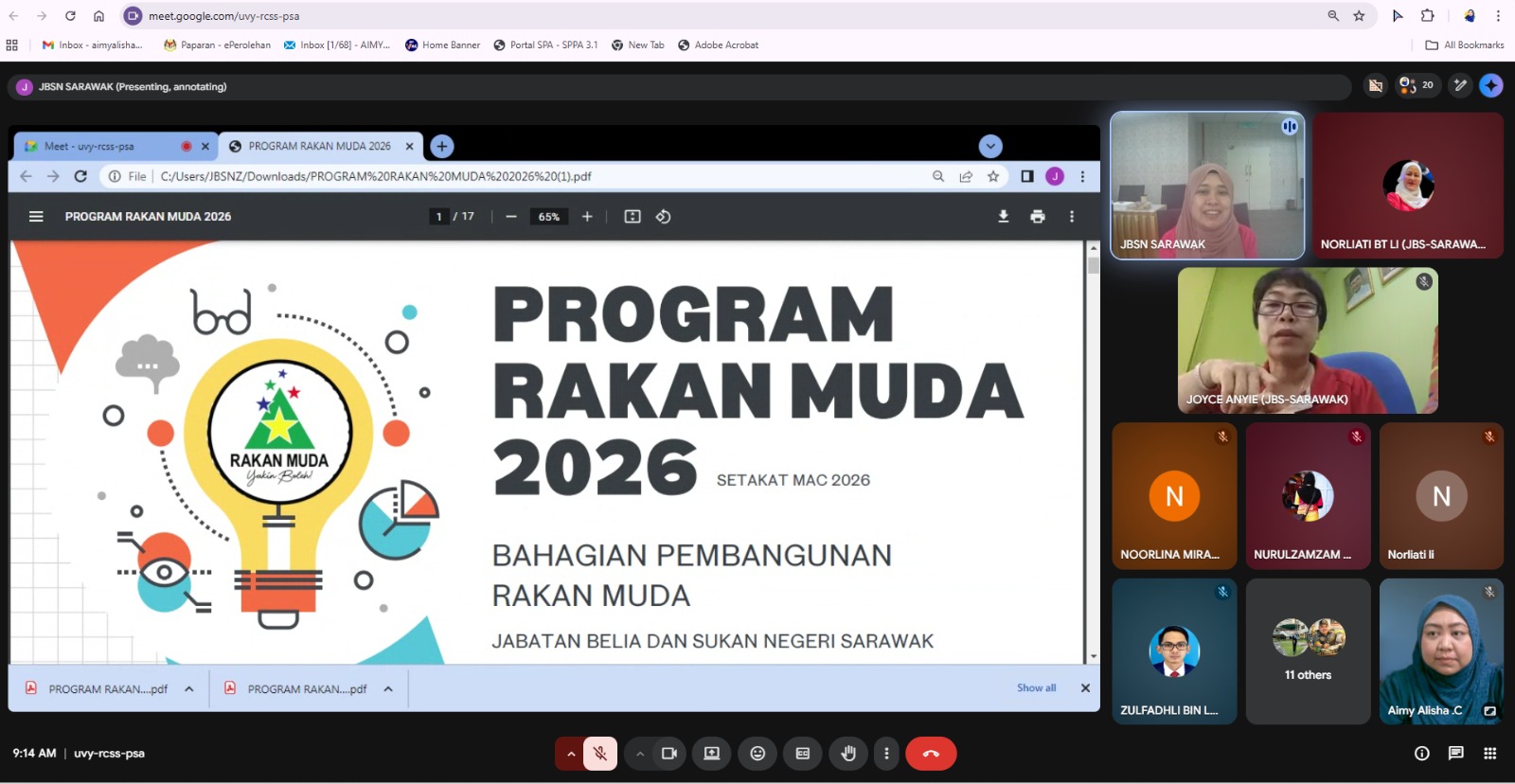Open Meet more options three-dot menu
Viewport: 1515px width, 784px height.
click(886, 754)
